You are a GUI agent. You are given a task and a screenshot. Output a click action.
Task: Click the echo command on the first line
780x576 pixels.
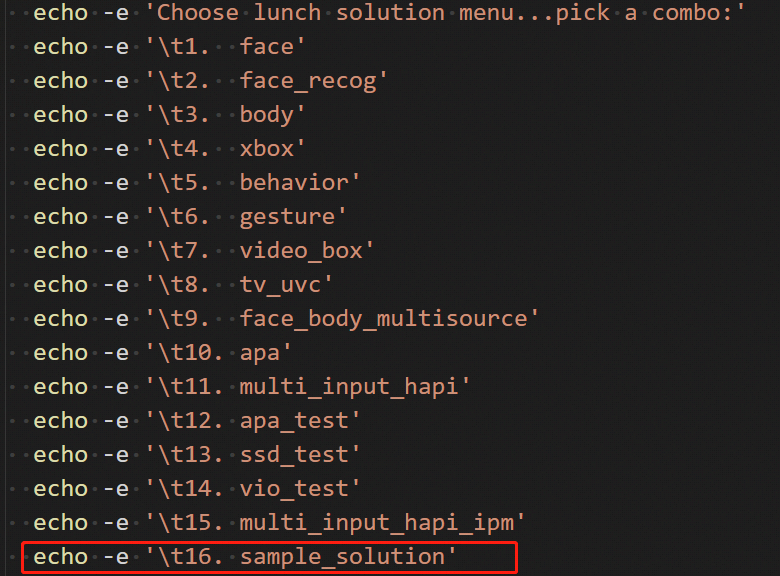(60, 13)
